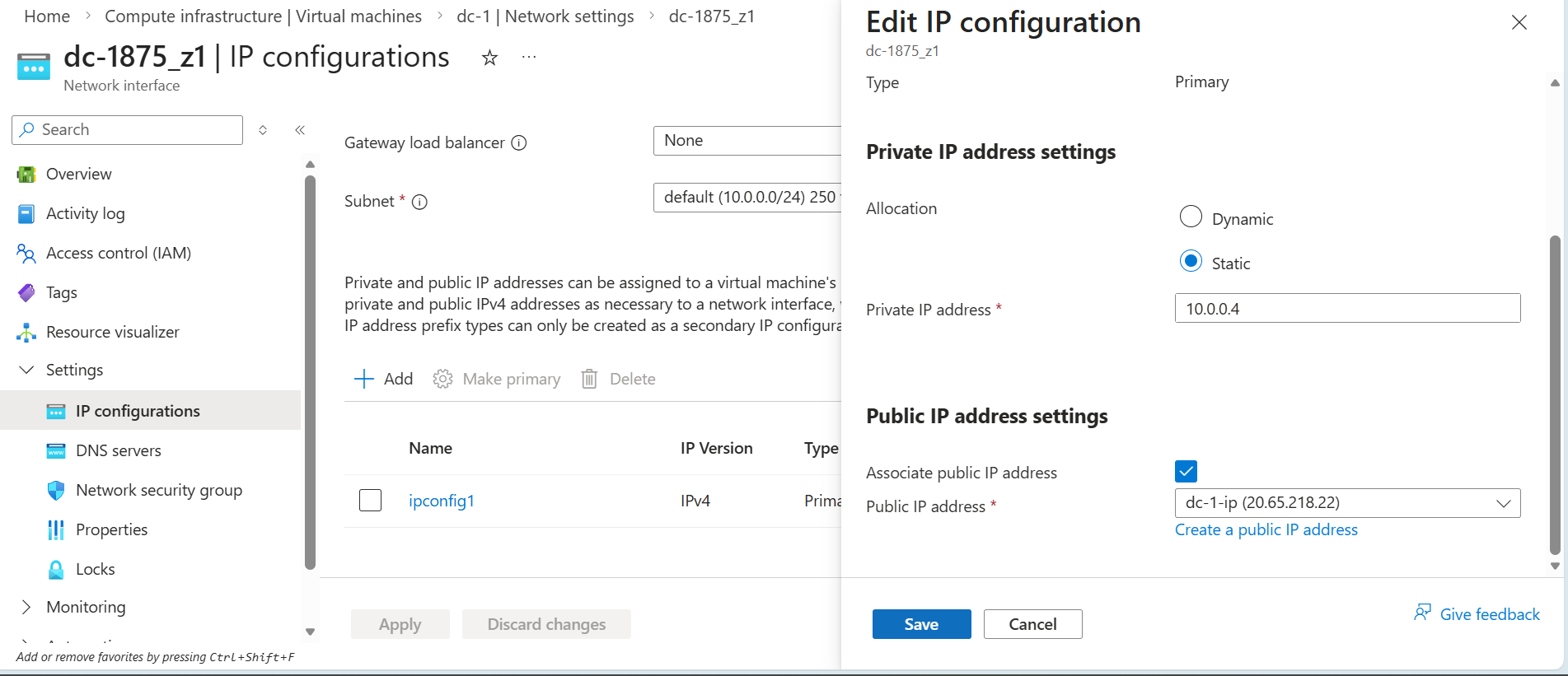Click the favorite star icon
Image resolution: width=1568 pixels, height=676 pixels.
489,58
